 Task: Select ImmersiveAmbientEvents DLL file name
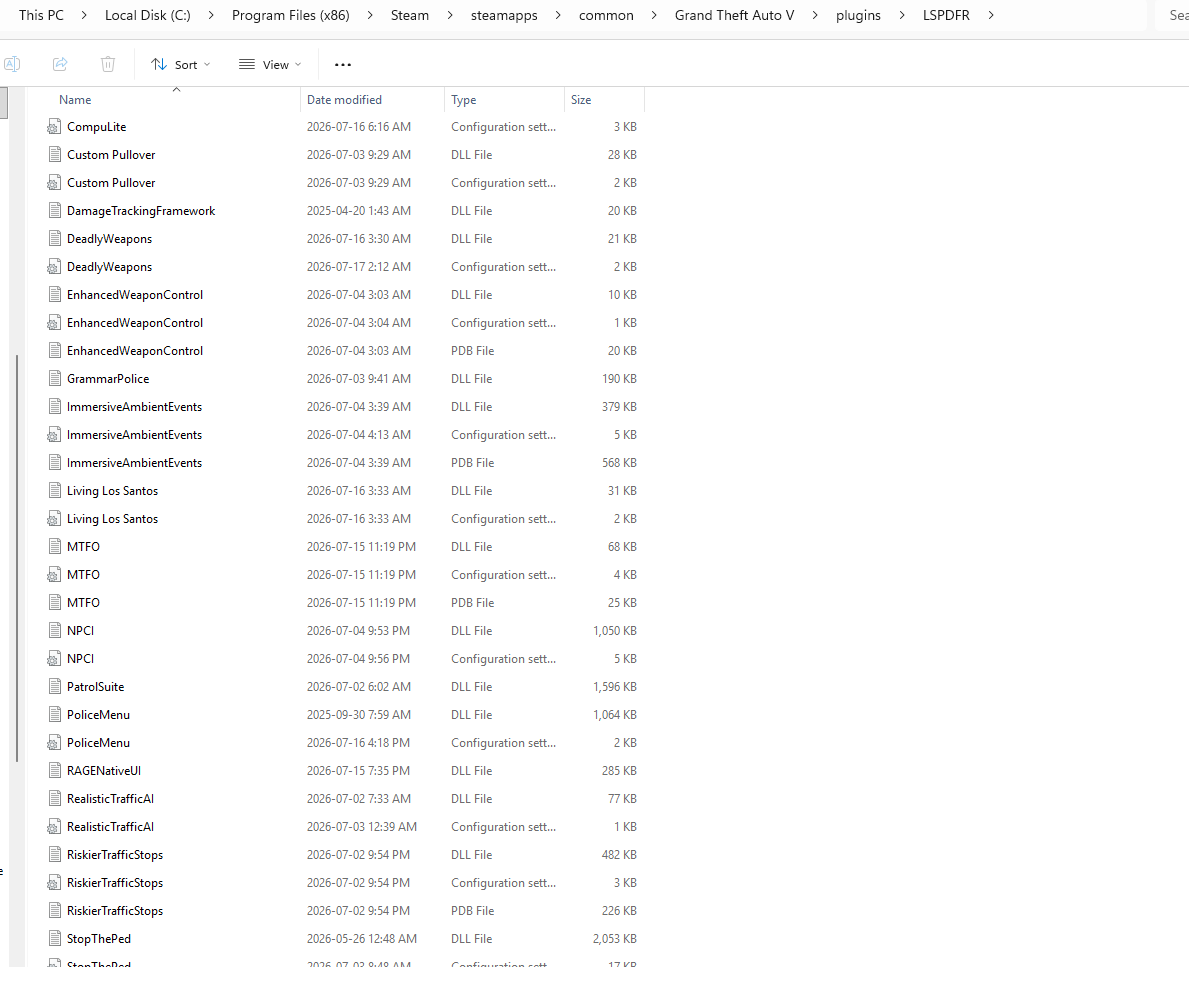134,407
